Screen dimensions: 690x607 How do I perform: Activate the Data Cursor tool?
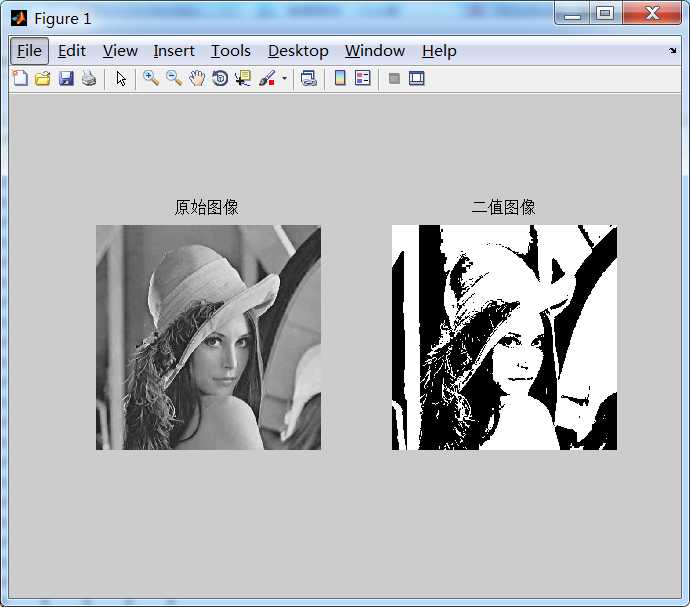coord(243,78)
